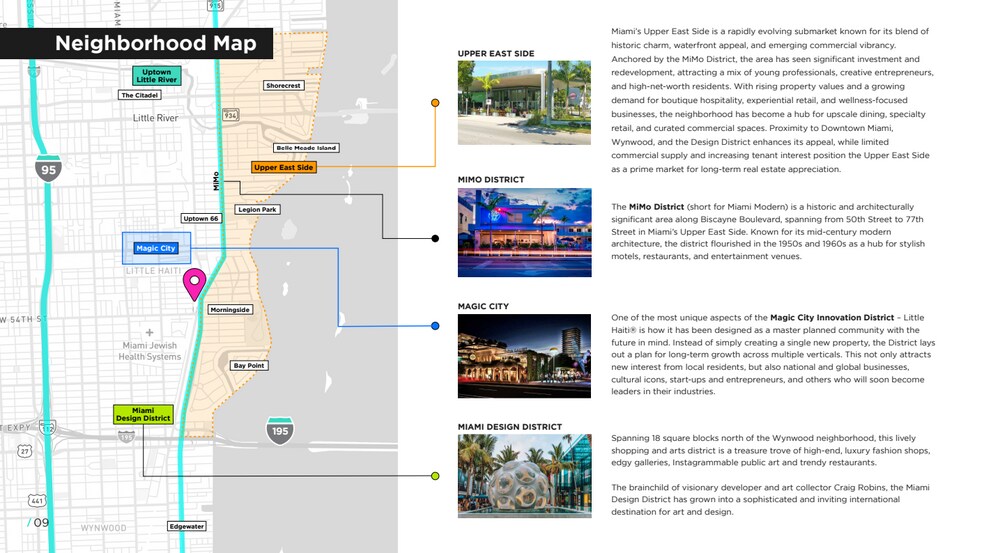Image resolution: width=984 pixels, height=553 pixels.
Task: Click the orange dot beside the Upper East Side photo
Action: (435, 102)
